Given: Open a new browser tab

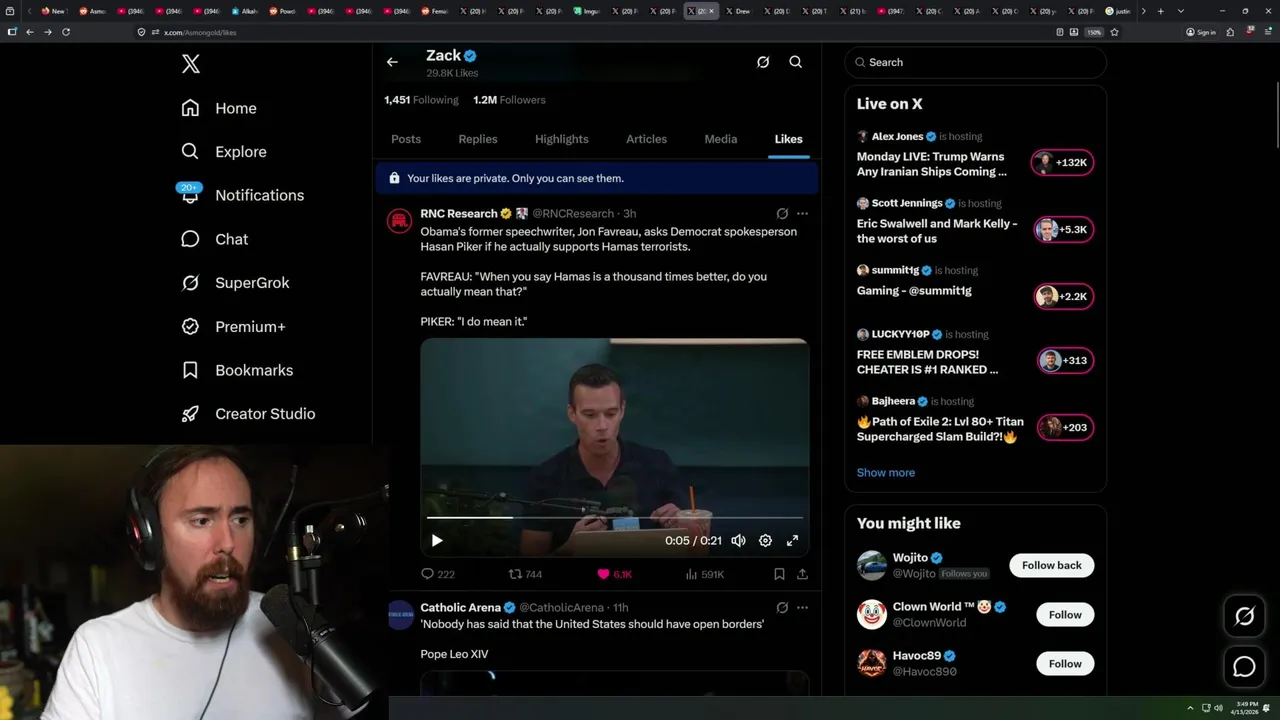Looking at the screenshot, I should pyautogui.click(x=1162, y=11).
